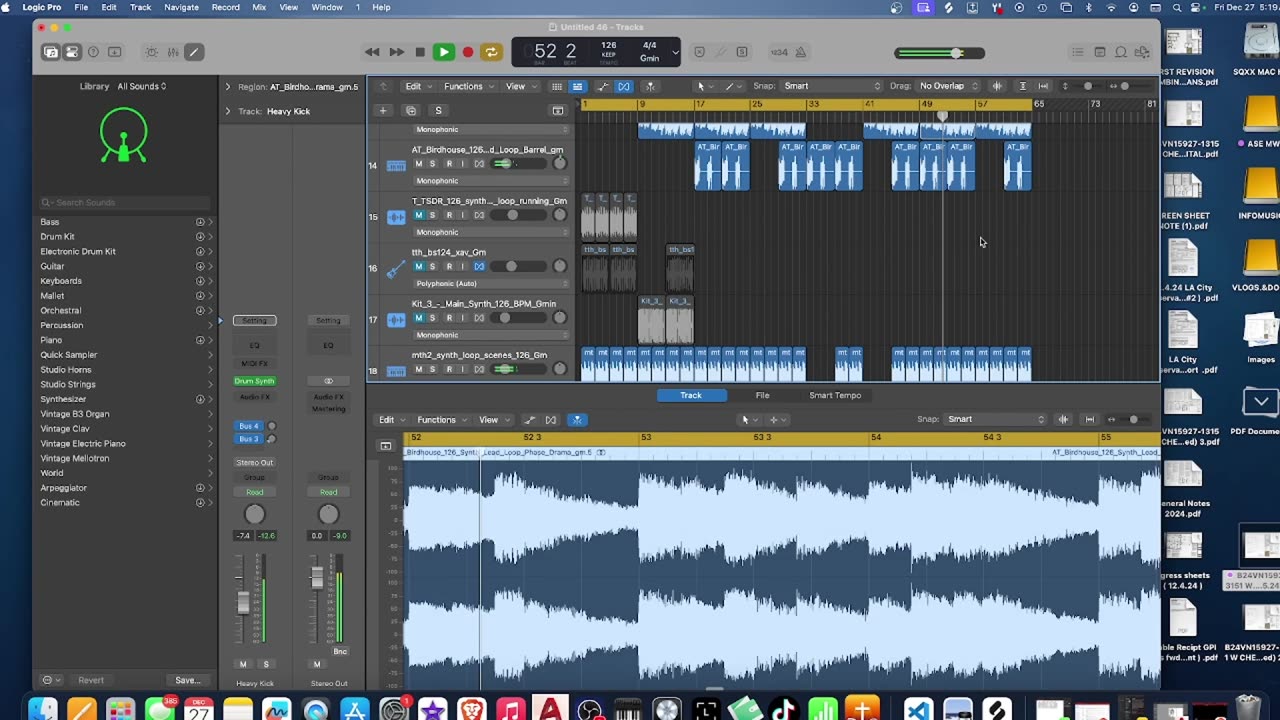Screen dimensions: 1280x720
Task: Open the File menu in menu bar
Action: [x=81, y=7]
